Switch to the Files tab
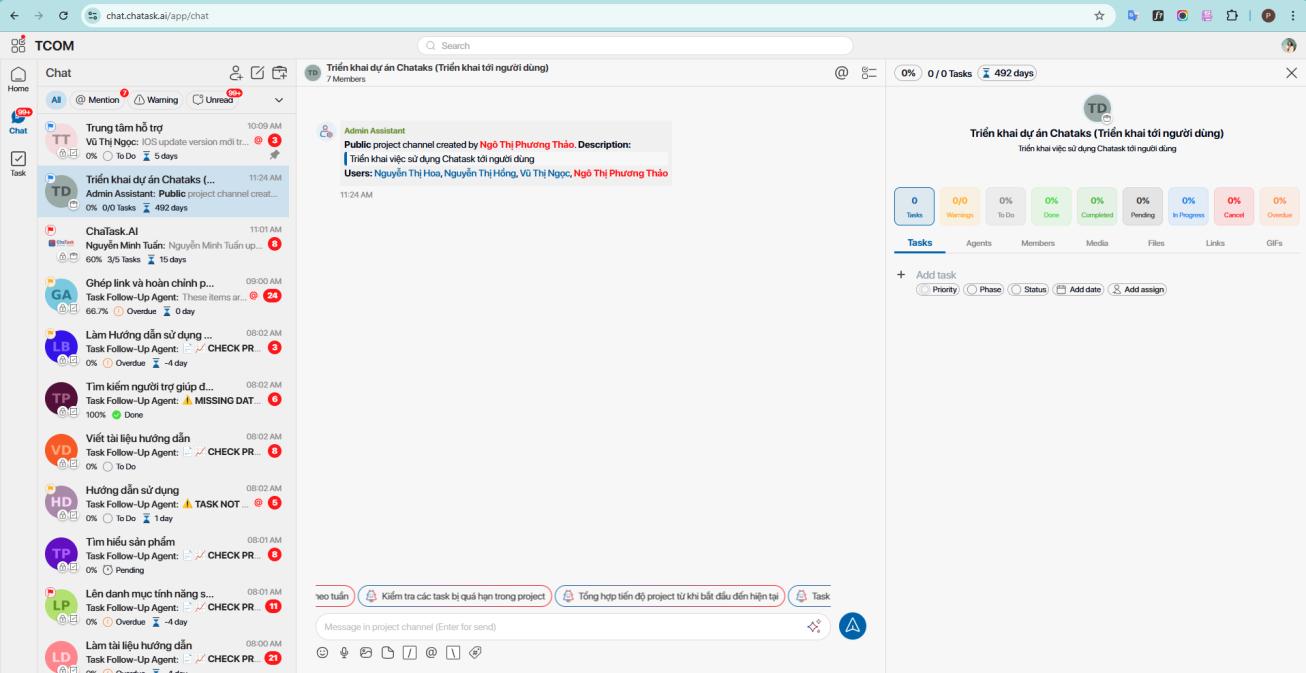The width and height of the screenshot is (1306, 673). [1156, 243]
